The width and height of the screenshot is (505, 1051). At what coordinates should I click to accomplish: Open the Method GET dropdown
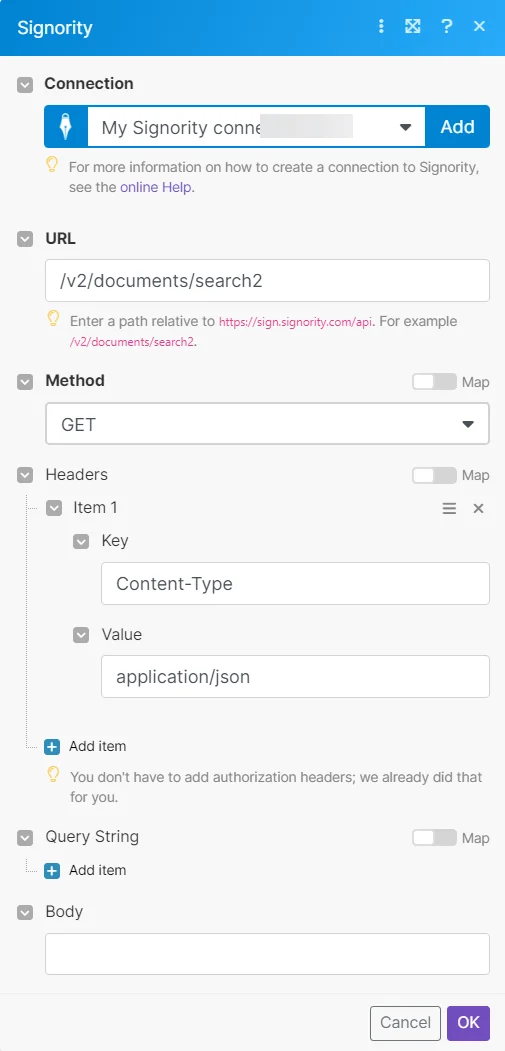coord(267,424)
